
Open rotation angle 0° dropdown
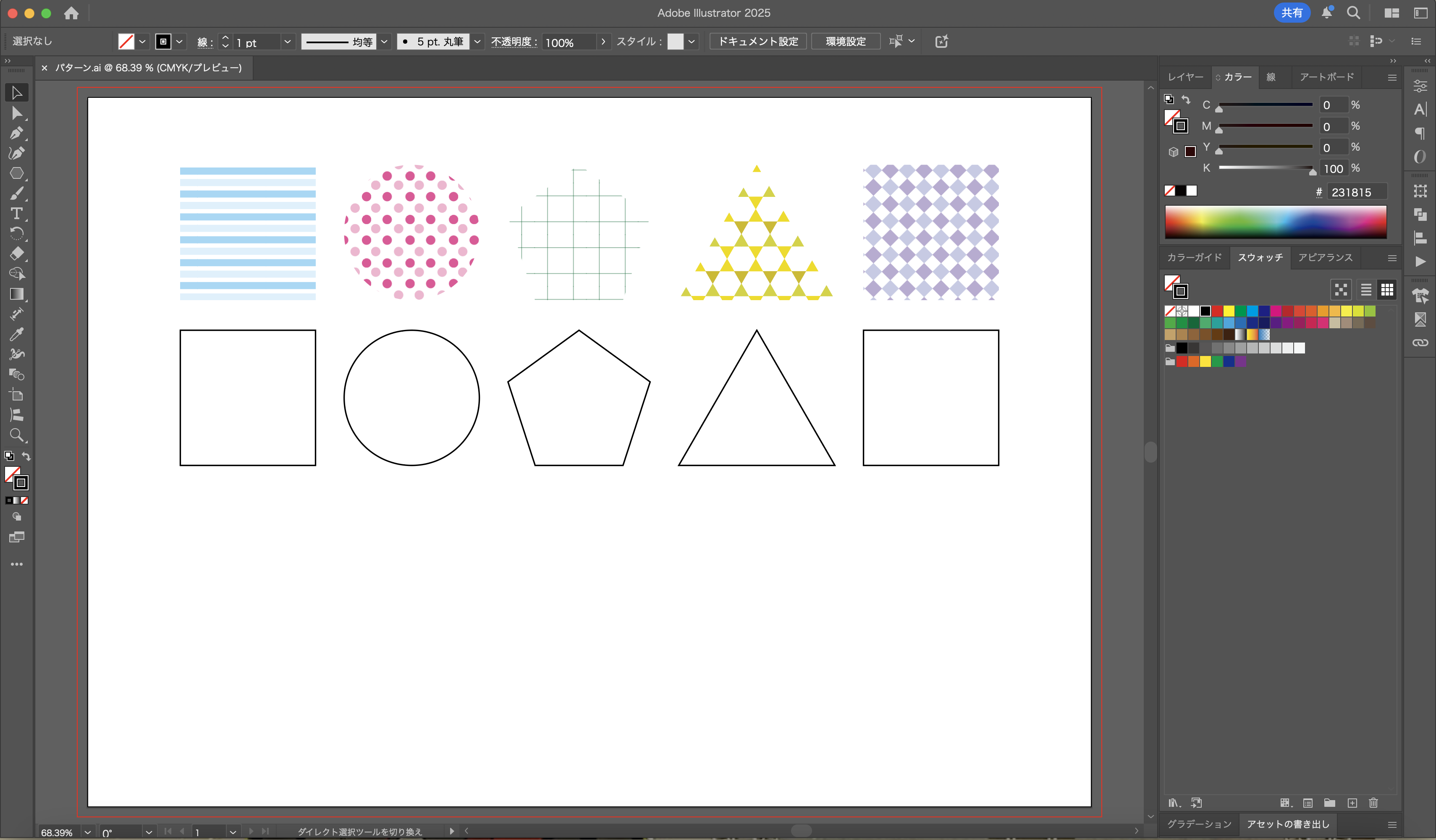coord(149,832)
